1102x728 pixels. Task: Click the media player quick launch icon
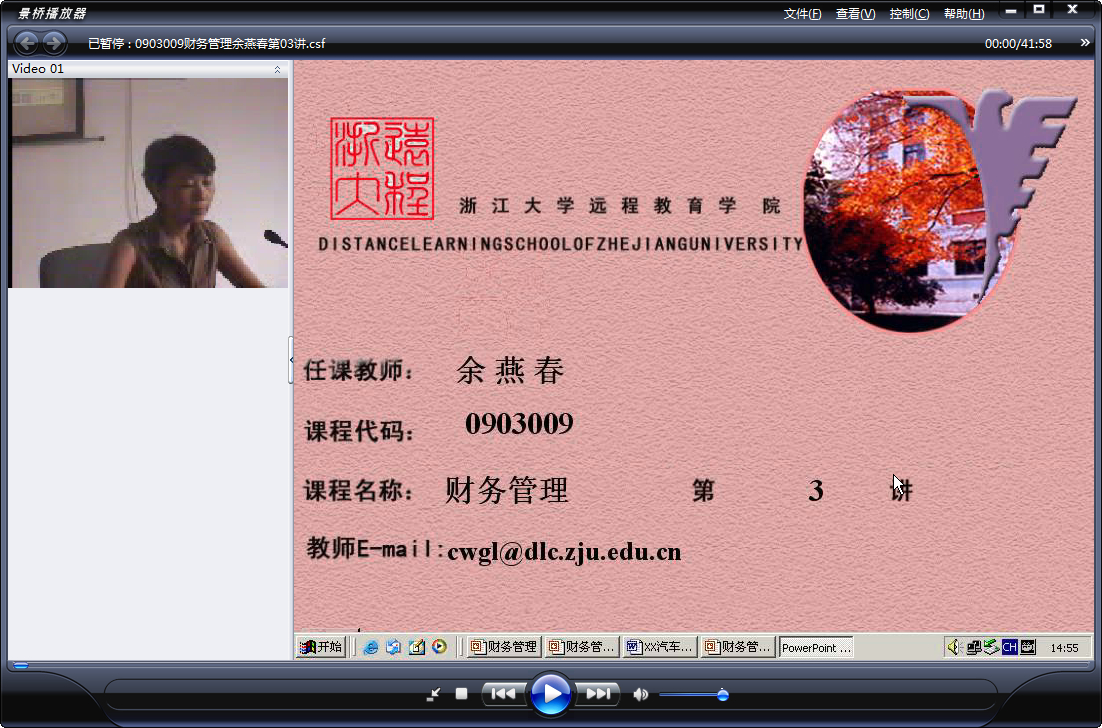coord(439,646)
